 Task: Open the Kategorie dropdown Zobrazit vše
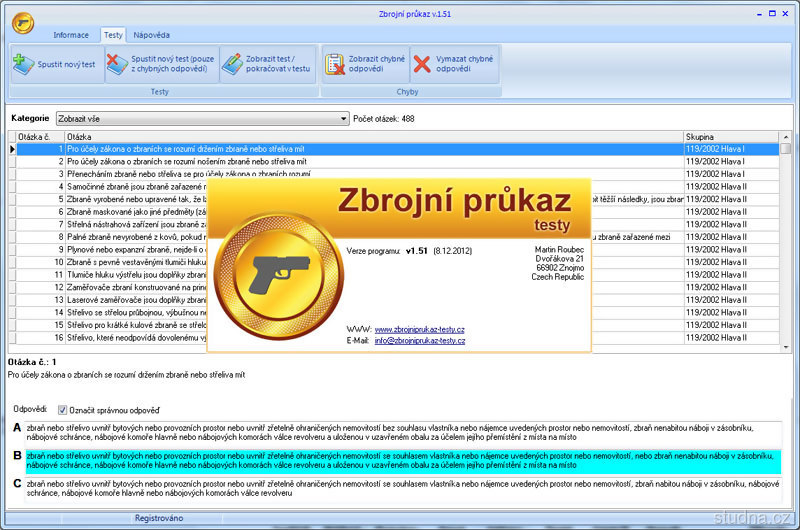[203, 119]
